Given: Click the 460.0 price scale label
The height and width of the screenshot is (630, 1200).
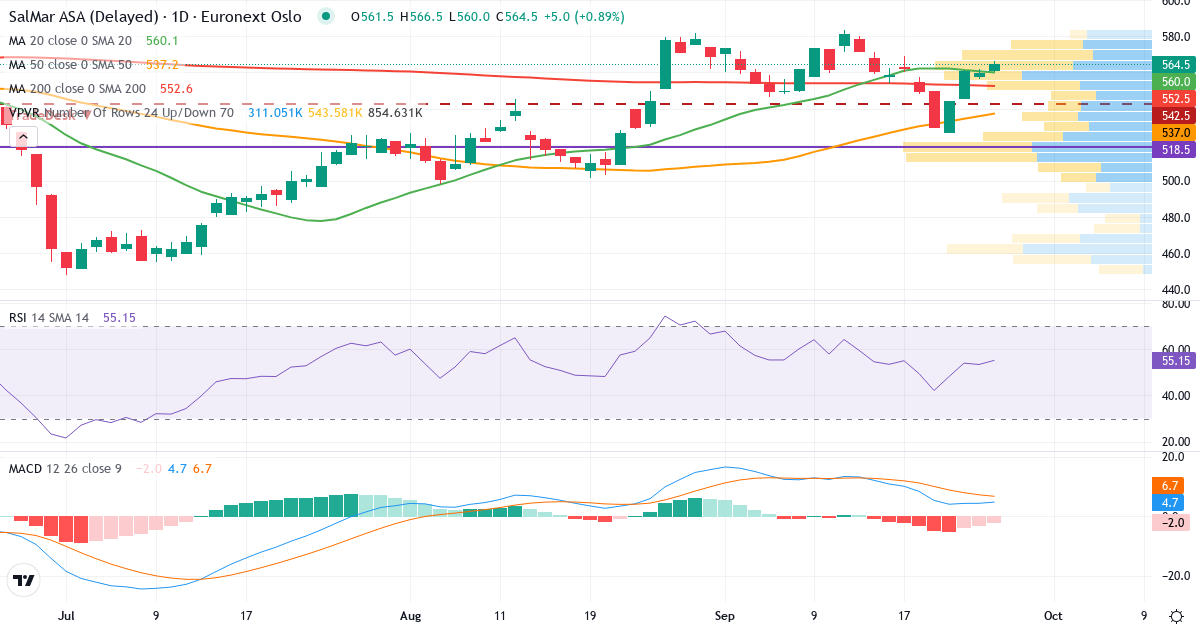Looking at the screenshot, I should [1175, 254].
